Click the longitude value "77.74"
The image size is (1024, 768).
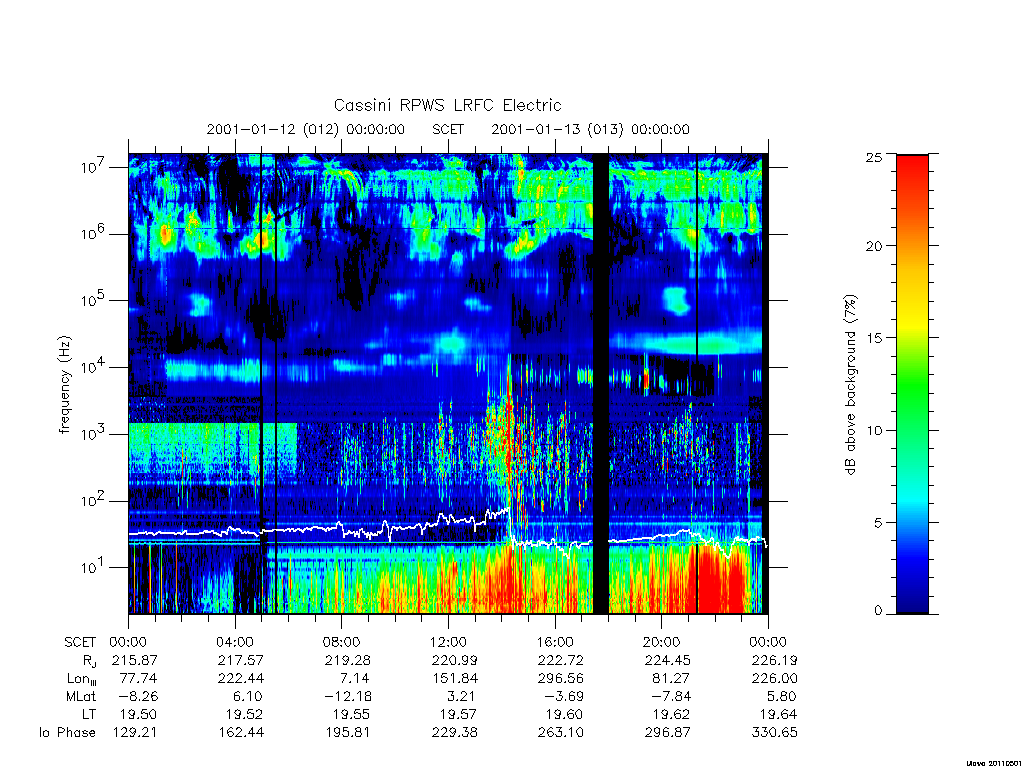pos(138,679)
